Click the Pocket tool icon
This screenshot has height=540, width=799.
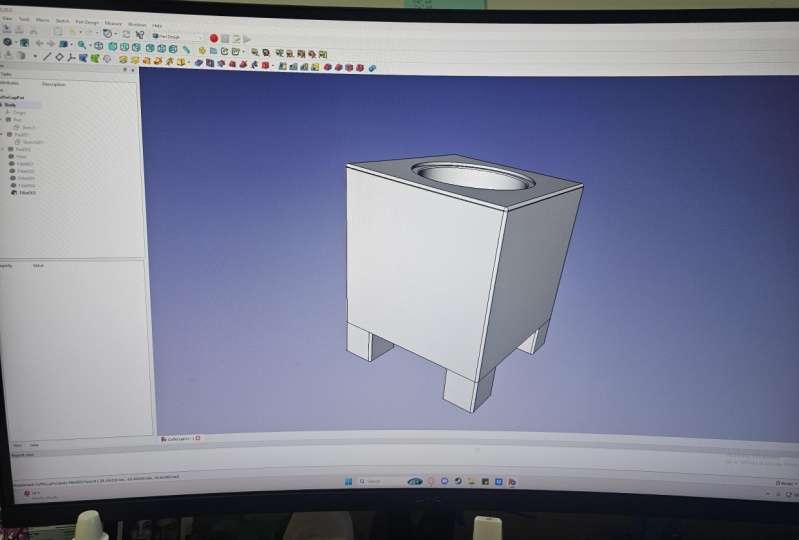click(x=199, y=63)
